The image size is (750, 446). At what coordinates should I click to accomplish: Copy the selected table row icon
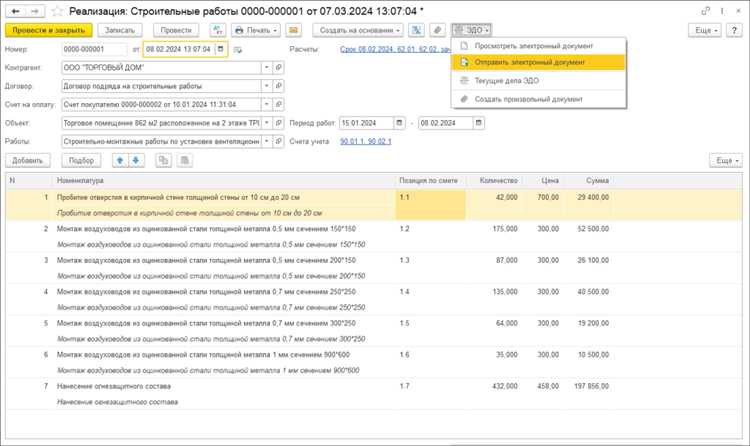[x=164, y=160]
